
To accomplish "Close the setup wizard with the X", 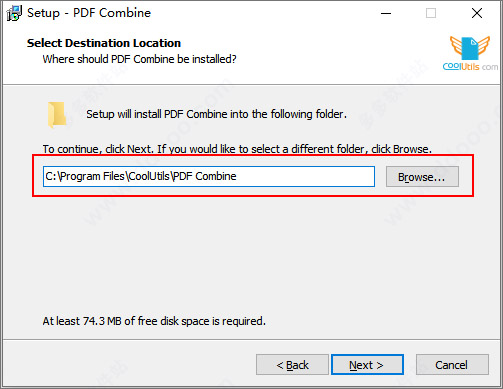I will click(x=477, y=13).
